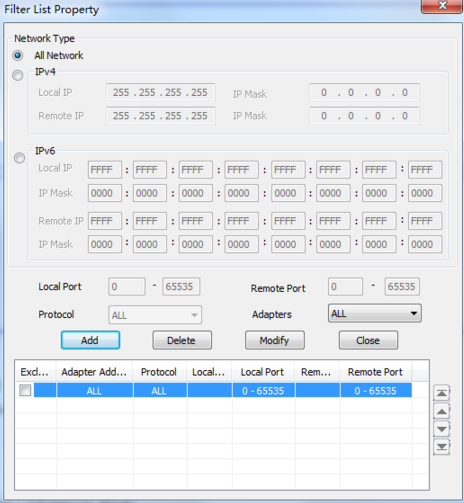Image resolution: width=464 pixels, height=503 pixels.
Task: Expand the Protocol combo box
Action: pos(155,315)
